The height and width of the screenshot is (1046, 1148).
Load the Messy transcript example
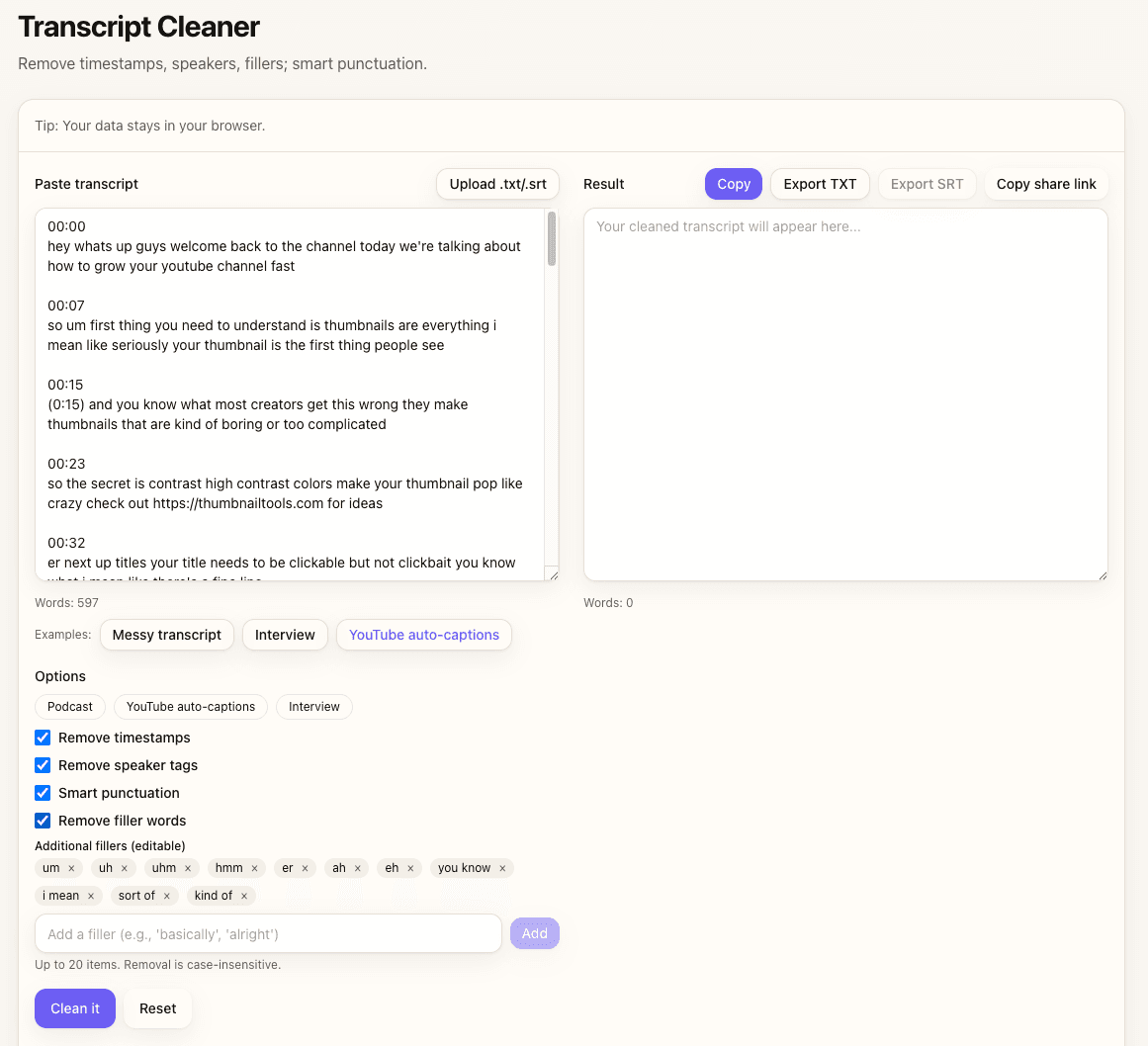coord(166,635)
